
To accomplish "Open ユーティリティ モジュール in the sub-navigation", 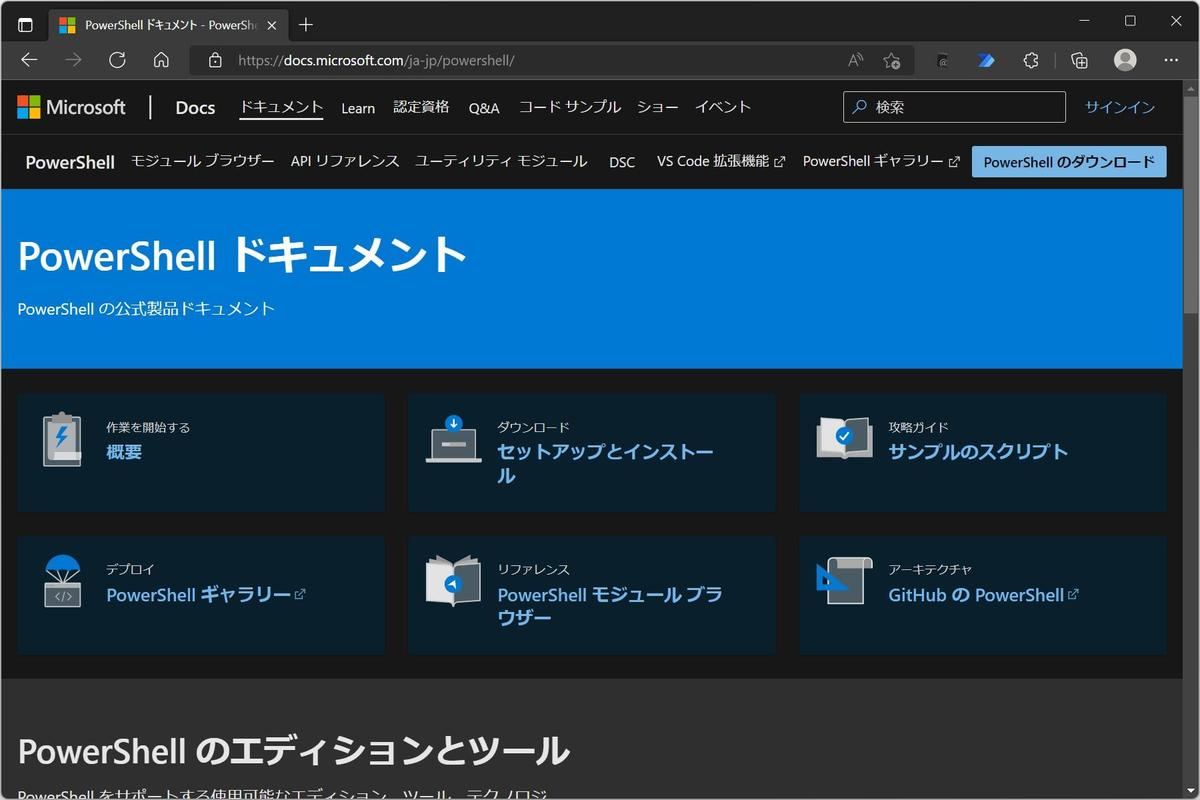I will [501, 161].
